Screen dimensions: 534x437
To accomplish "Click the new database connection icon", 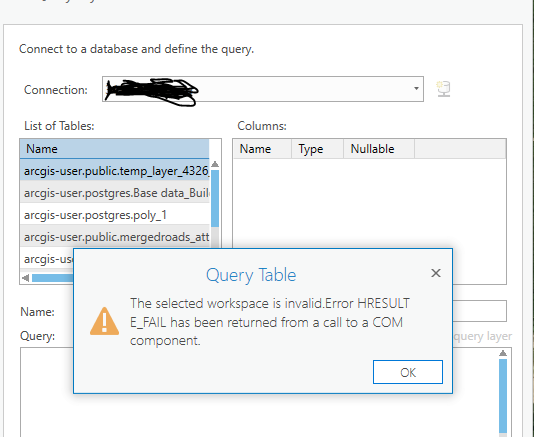I will (443, 89).
